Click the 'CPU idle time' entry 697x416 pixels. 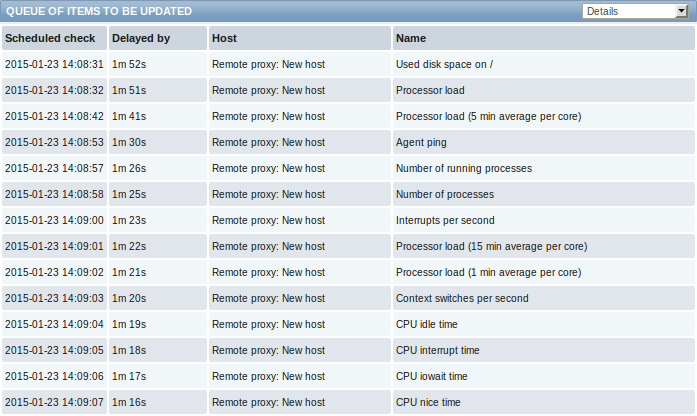tap(426, 324)
